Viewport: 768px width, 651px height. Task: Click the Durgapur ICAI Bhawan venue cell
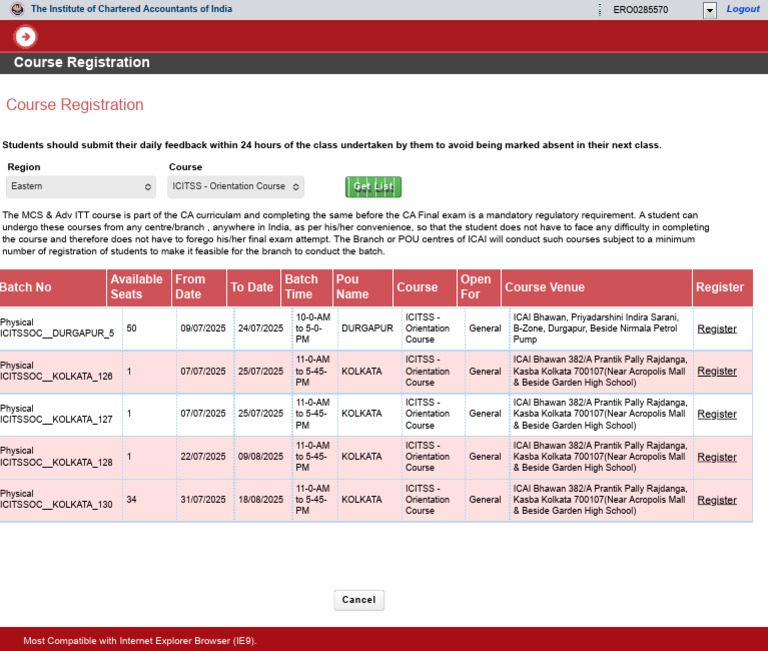tap(596, 328)
